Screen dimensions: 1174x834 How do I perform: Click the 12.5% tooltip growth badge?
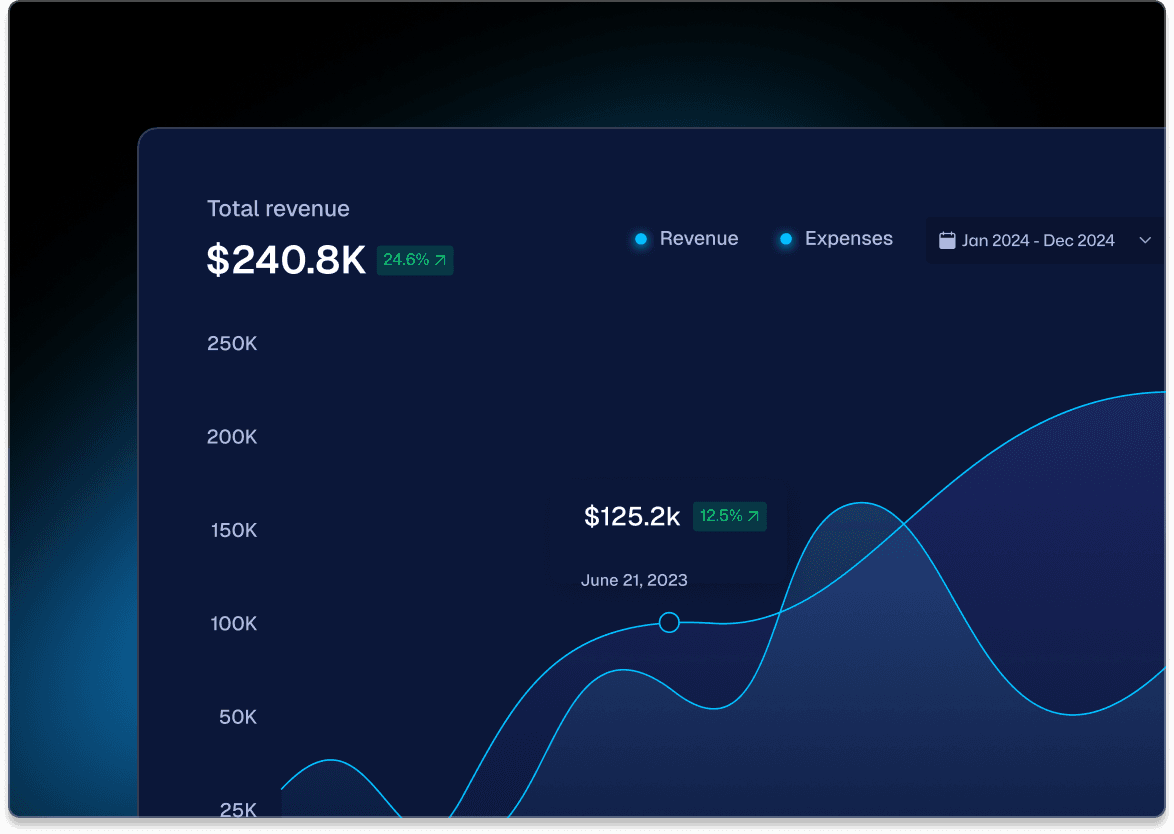729,516
